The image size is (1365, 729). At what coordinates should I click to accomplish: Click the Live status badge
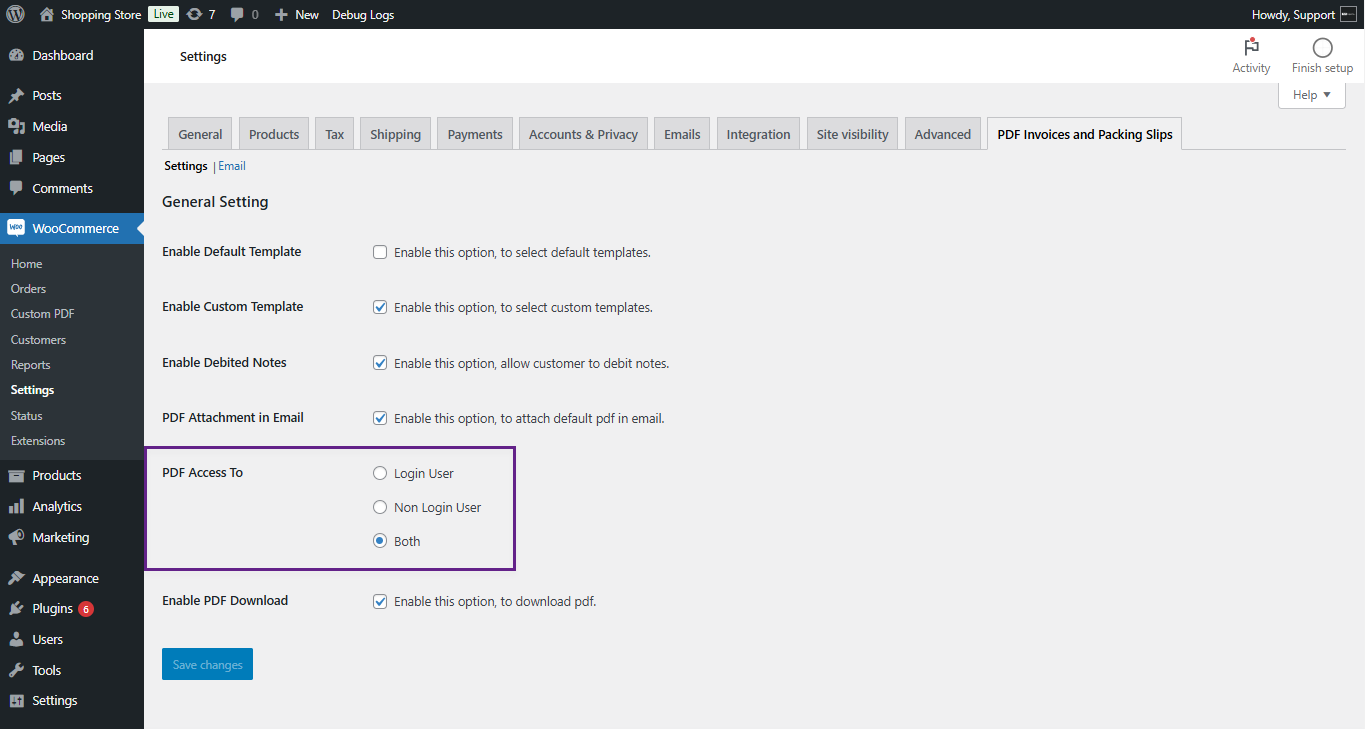[x=163, y=15]
